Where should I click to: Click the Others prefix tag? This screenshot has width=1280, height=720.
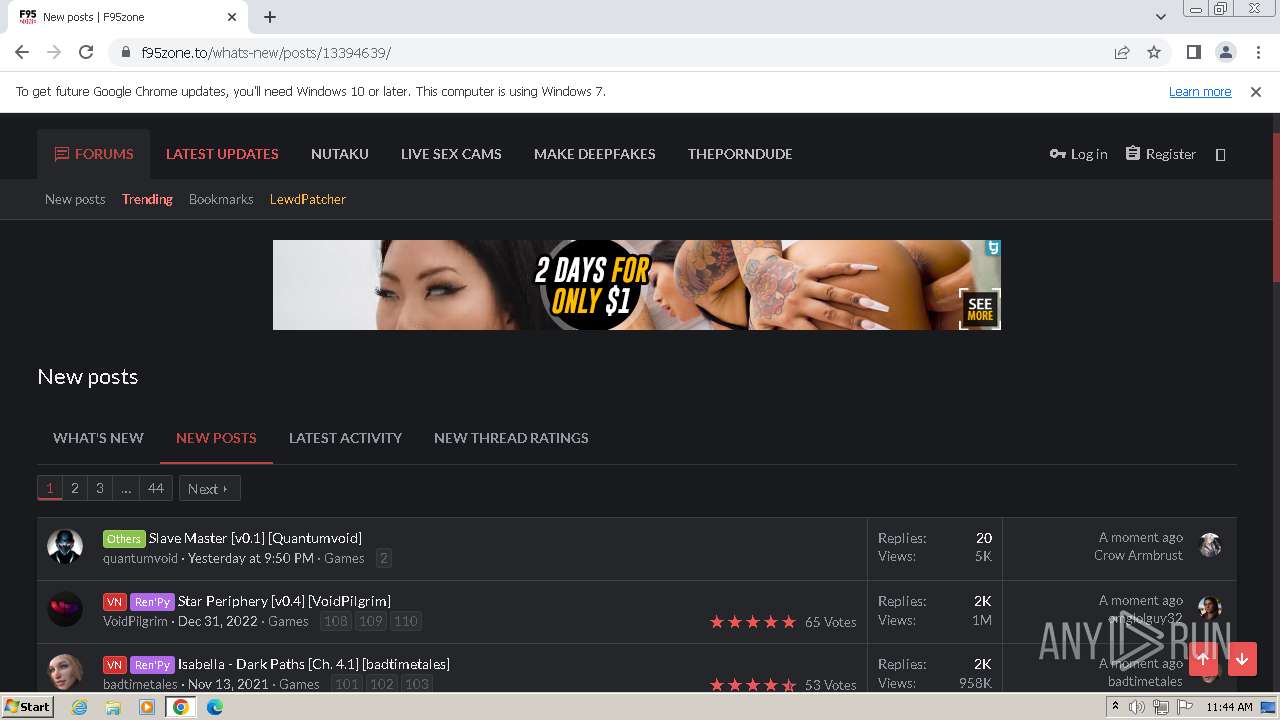click(x=124, y=538)
